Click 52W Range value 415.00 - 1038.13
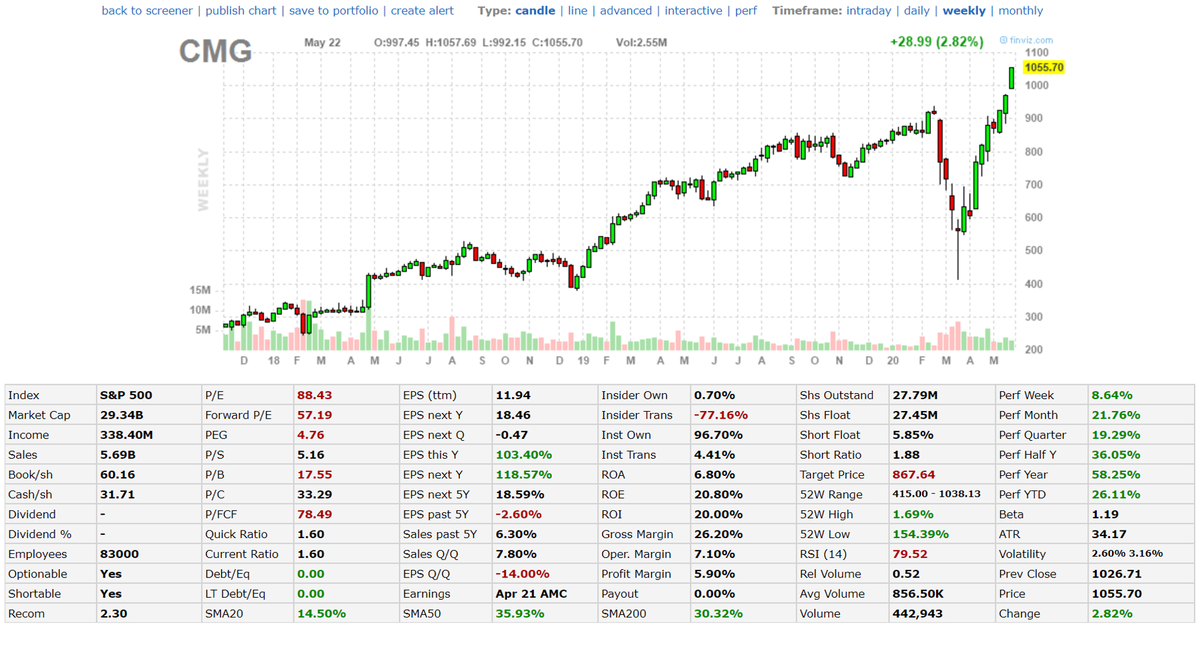 936,494
